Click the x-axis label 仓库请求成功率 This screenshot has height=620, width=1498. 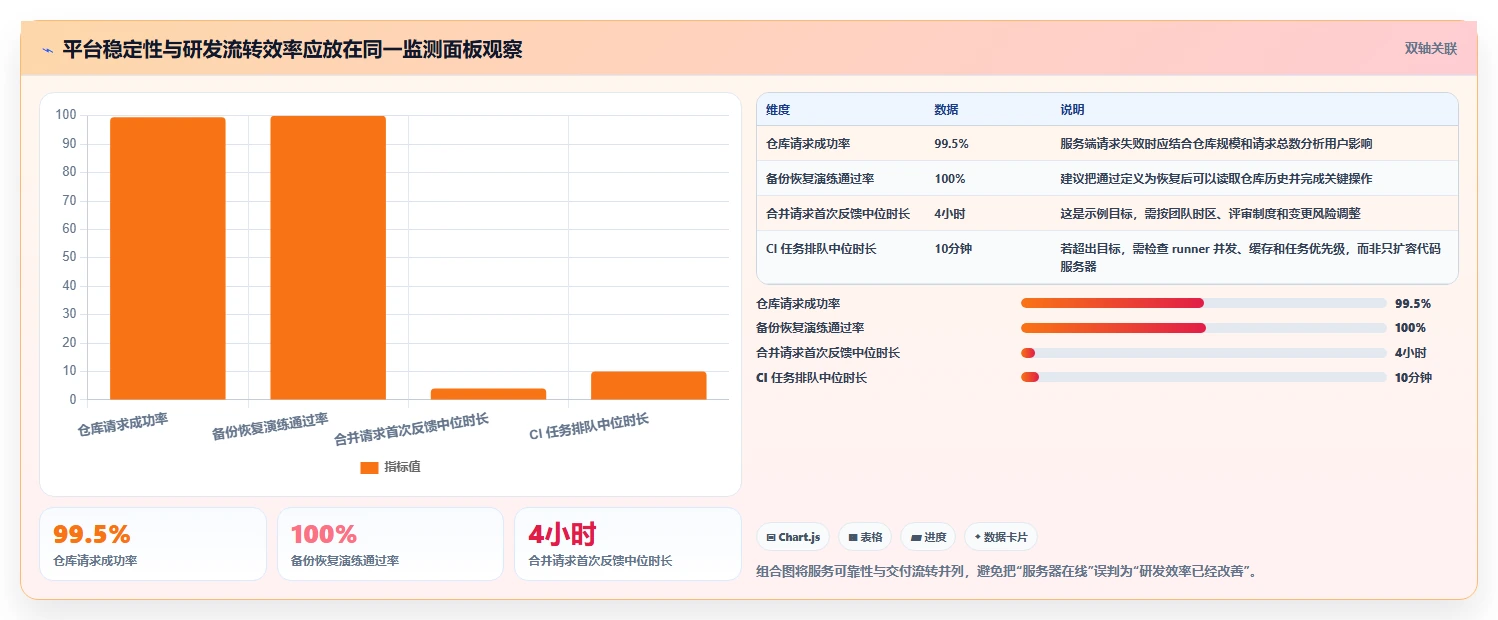(x=123, y=425)
